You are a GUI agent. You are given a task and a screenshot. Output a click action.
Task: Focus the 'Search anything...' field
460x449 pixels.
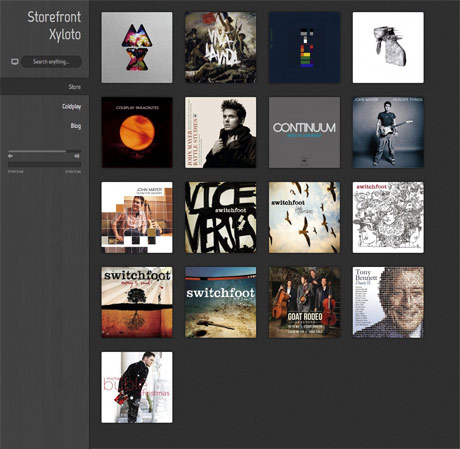(x=51, y=62)
